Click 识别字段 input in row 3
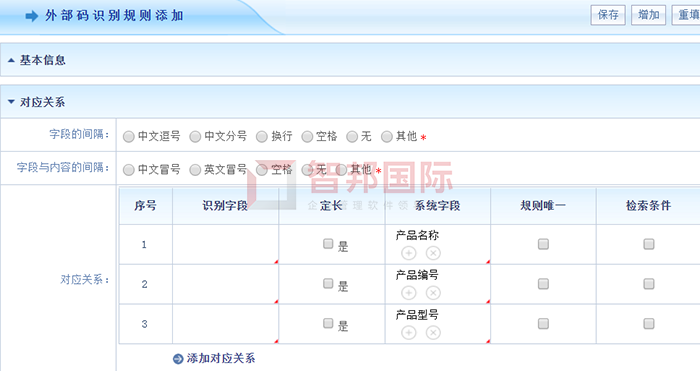 tap(225, 324)
